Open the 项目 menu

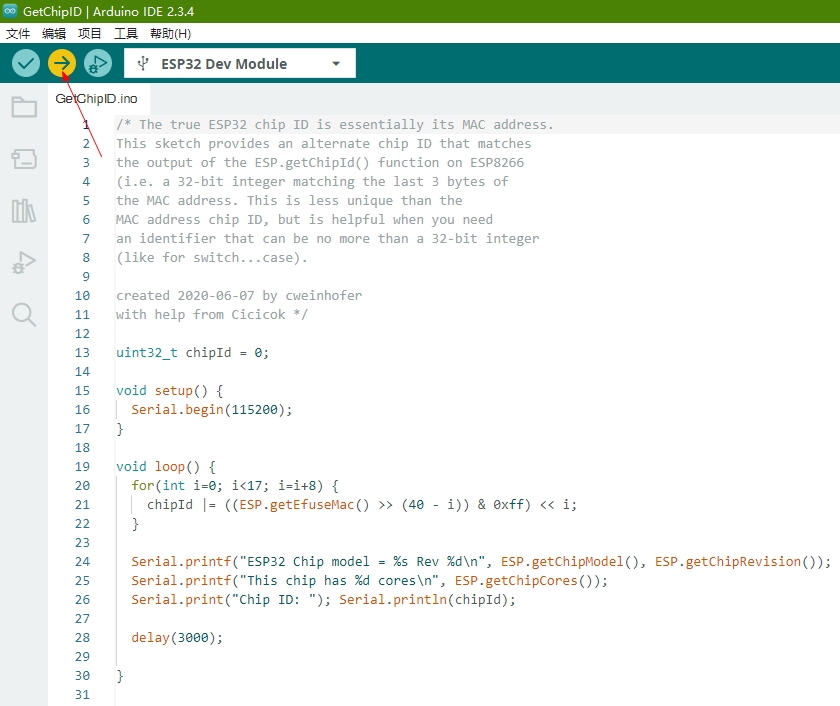89,34
